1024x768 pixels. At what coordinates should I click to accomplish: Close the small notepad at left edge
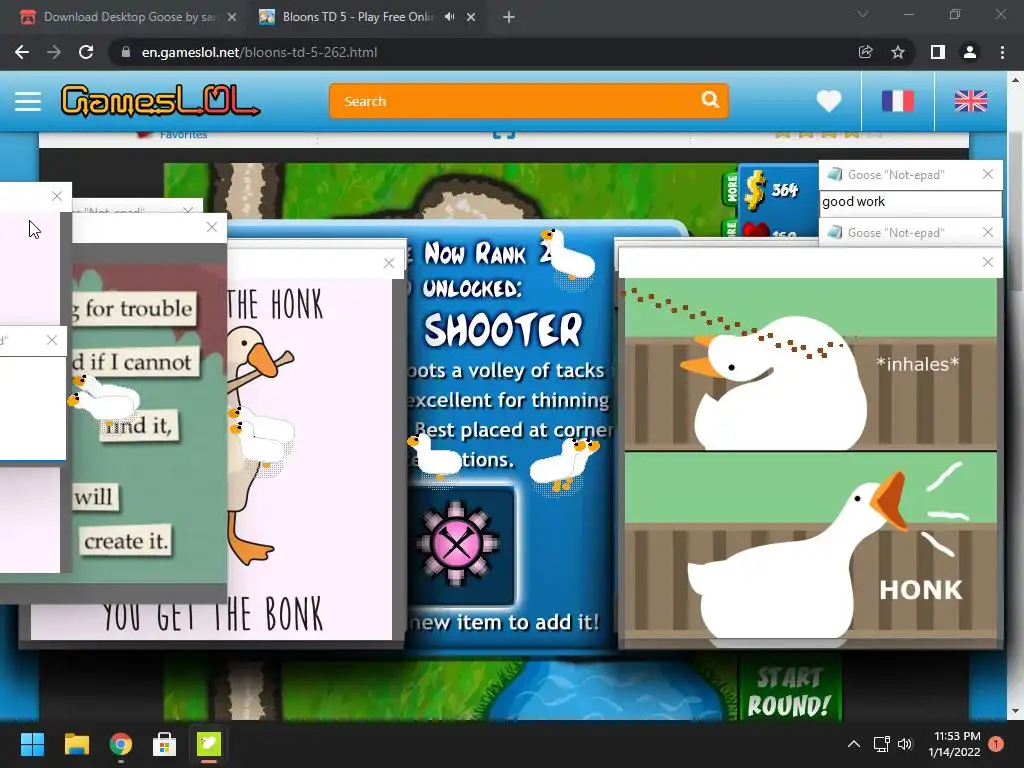[52, 340]
